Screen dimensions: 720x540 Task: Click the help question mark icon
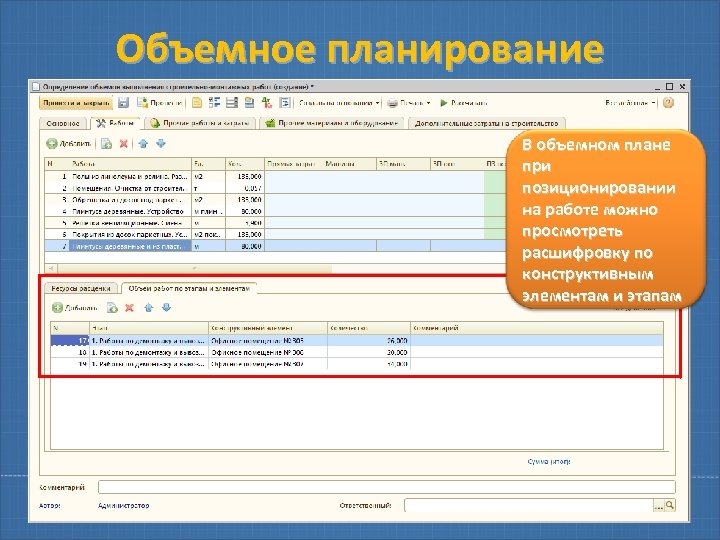[x=669, y=103]
